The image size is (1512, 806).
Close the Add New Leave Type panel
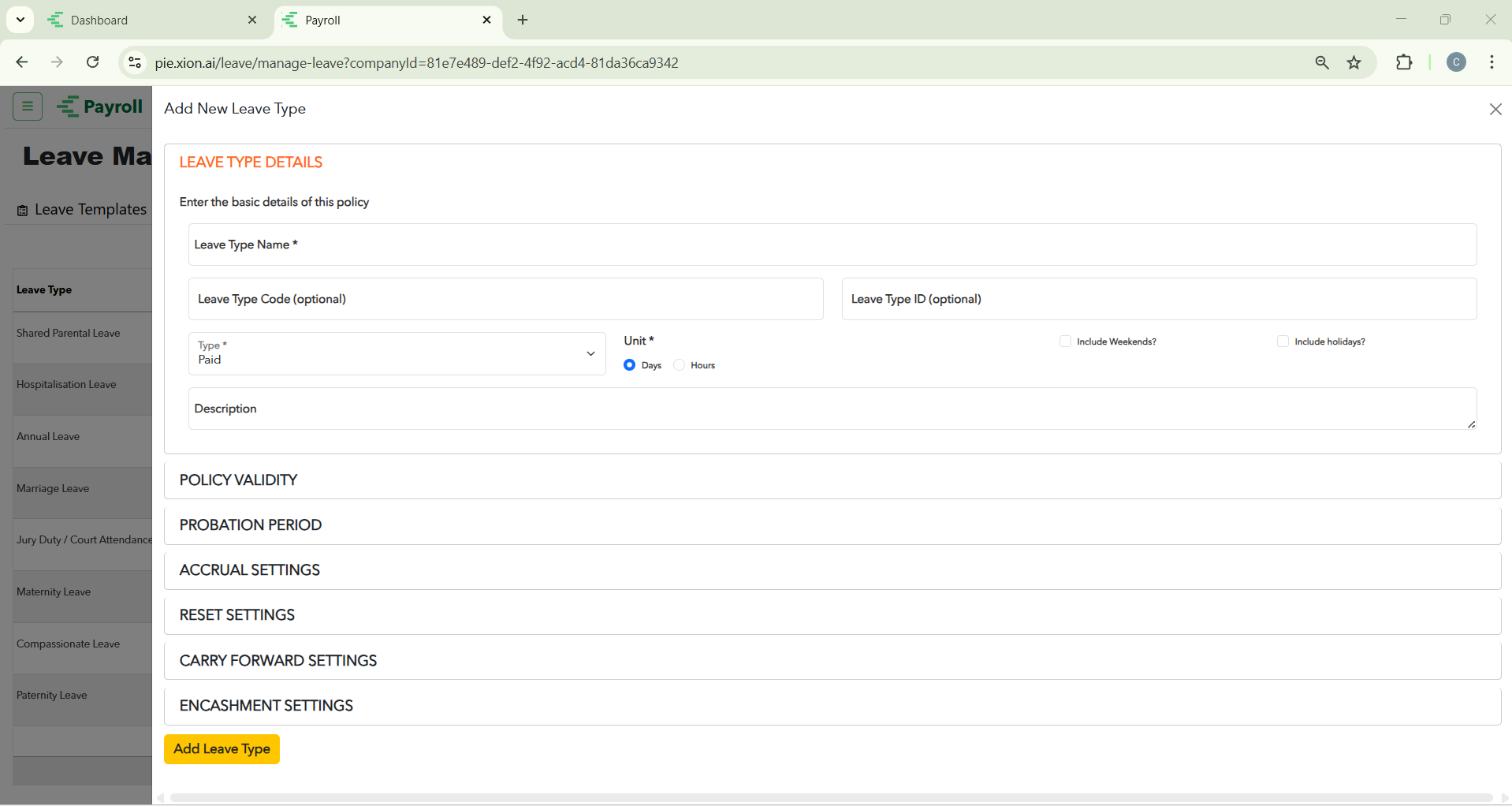coord(1495,110)
